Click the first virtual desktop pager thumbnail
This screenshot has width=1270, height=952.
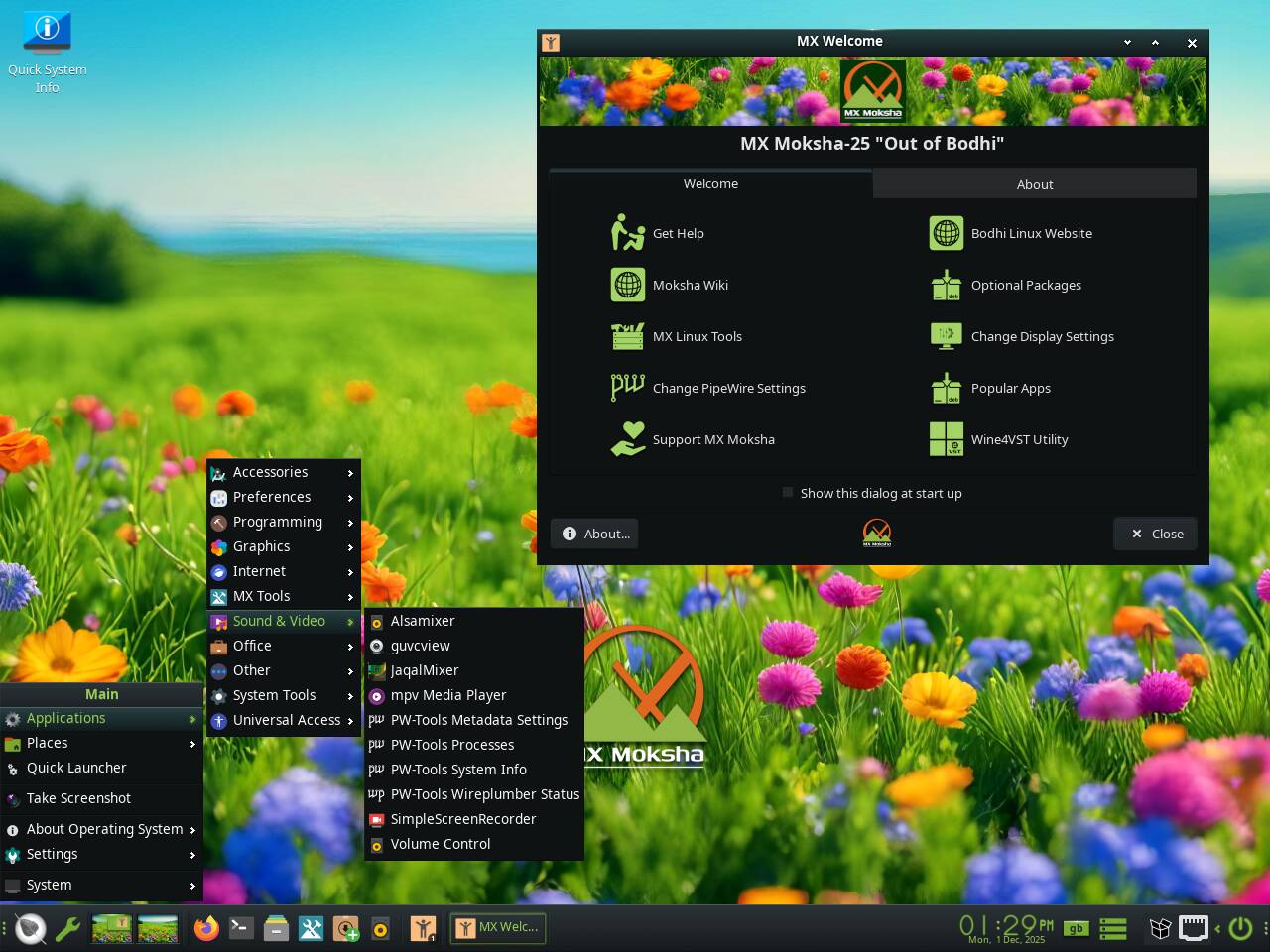(112, 928)
